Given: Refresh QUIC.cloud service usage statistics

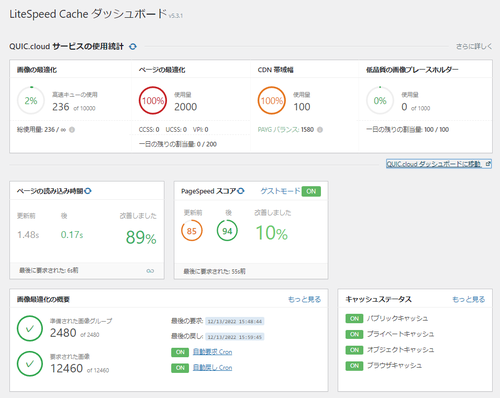Looking at the screenshot, I should (133, 46).
